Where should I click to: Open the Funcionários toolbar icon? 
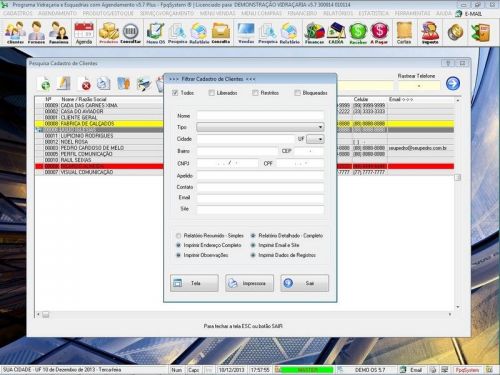tap(59, 32)
